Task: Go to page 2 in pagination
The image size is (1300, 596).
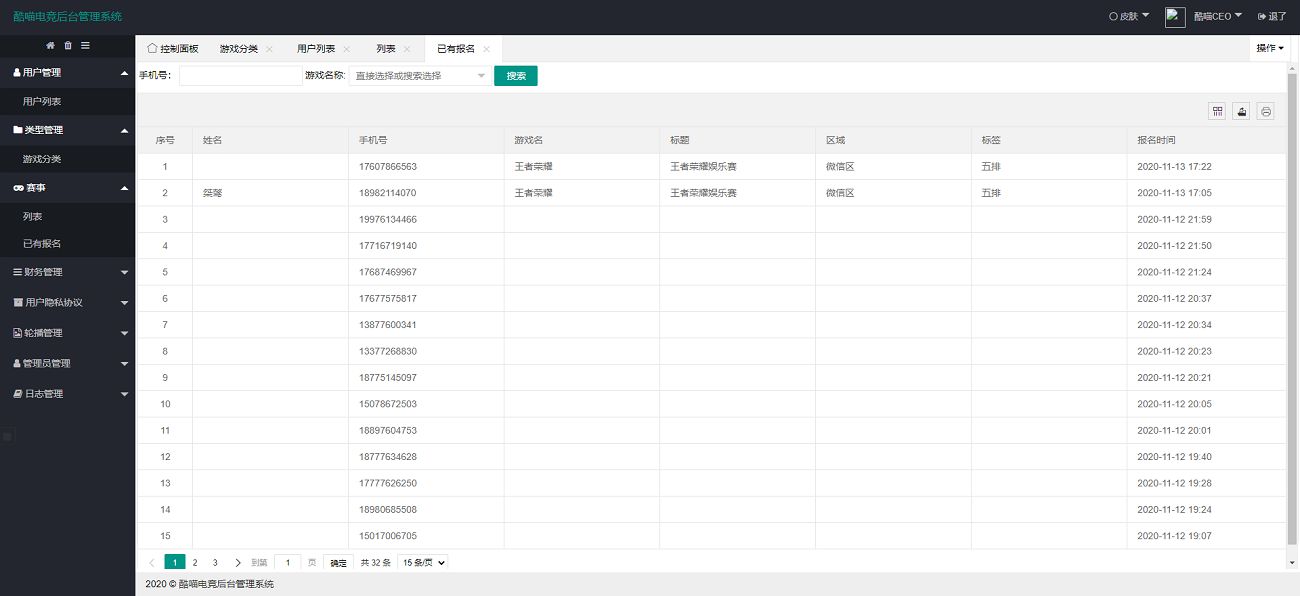Action: 195,563
